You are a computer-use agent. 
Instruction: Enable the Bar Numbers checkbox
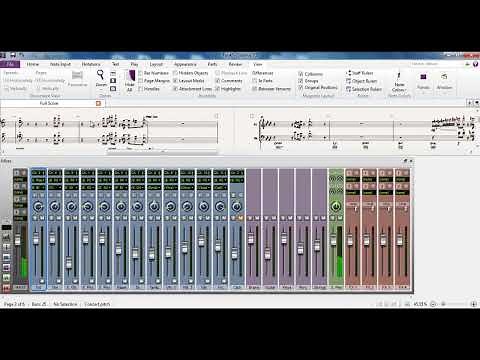140,73
